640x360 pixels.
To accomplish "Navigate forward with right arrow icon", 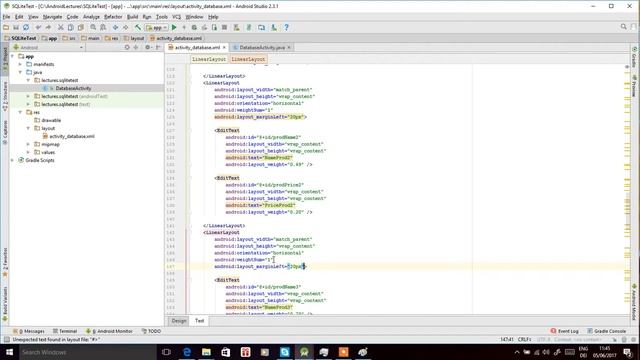I will (x=126, y=27).
